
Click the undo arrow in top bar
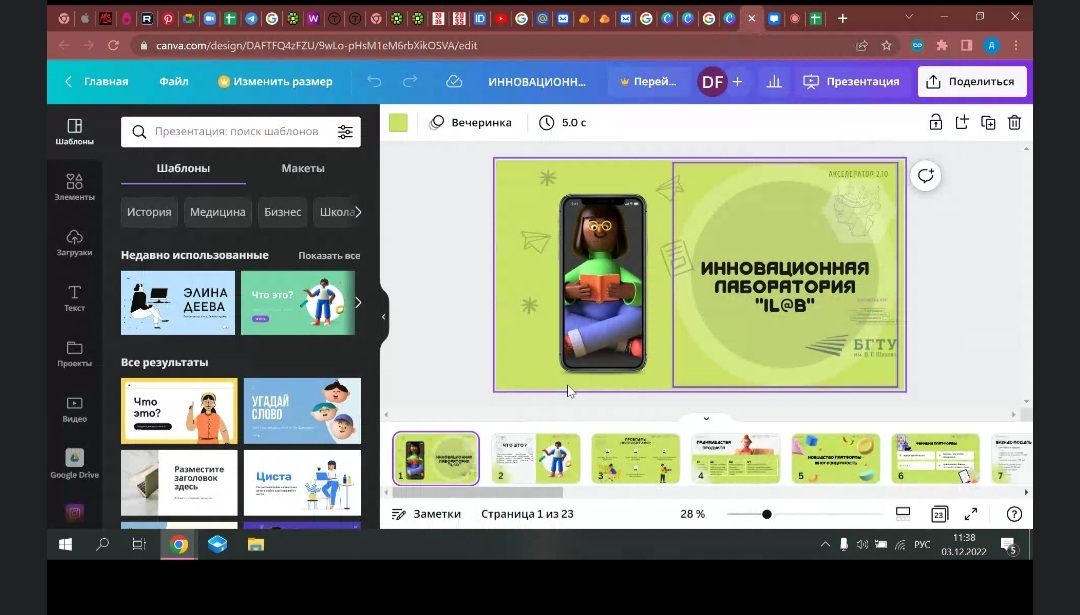(x=374, y=81)
